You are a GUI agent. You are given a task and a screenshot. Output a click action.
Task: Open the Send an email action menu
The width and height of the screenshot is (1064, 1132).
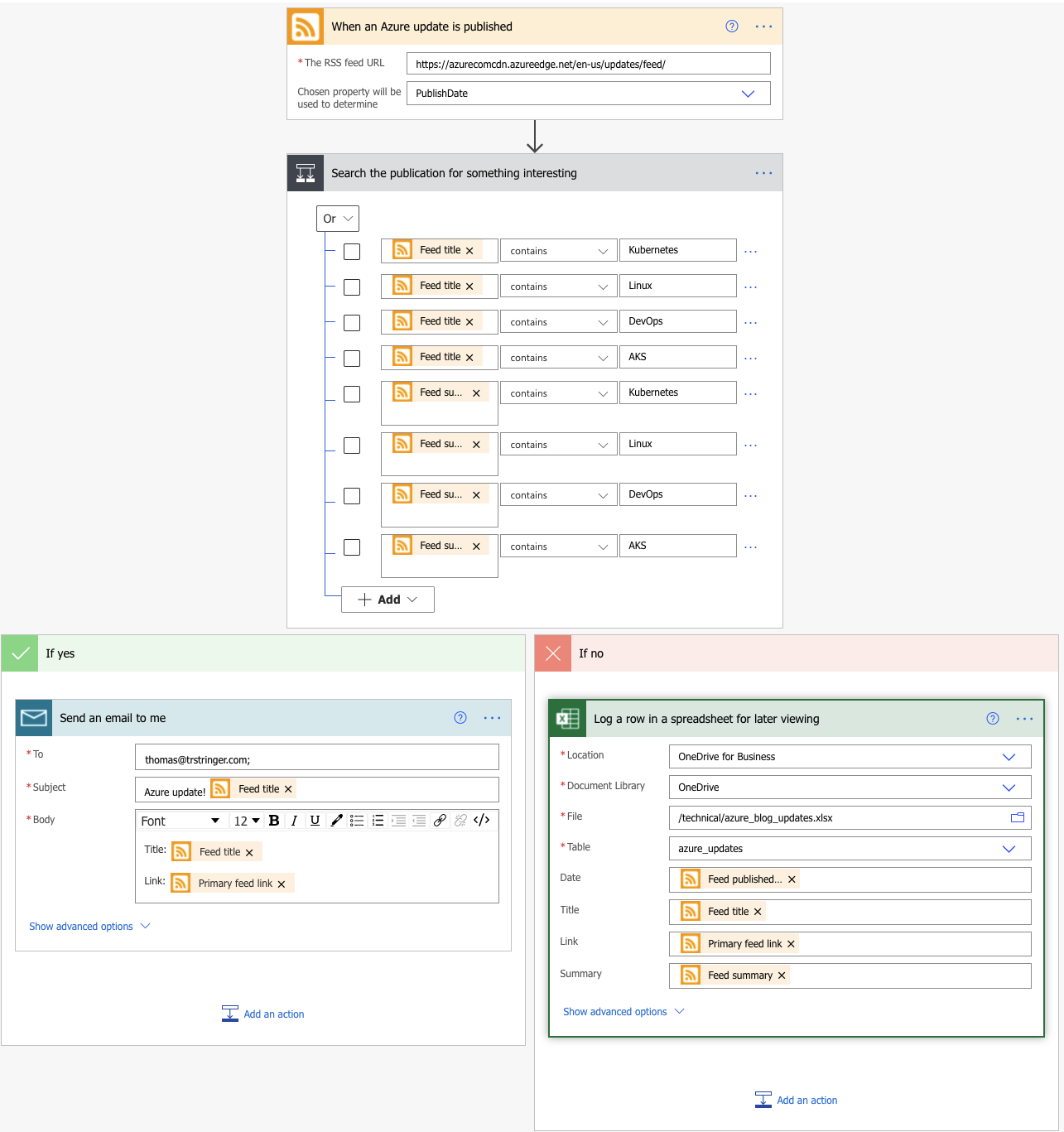[493, 718]
